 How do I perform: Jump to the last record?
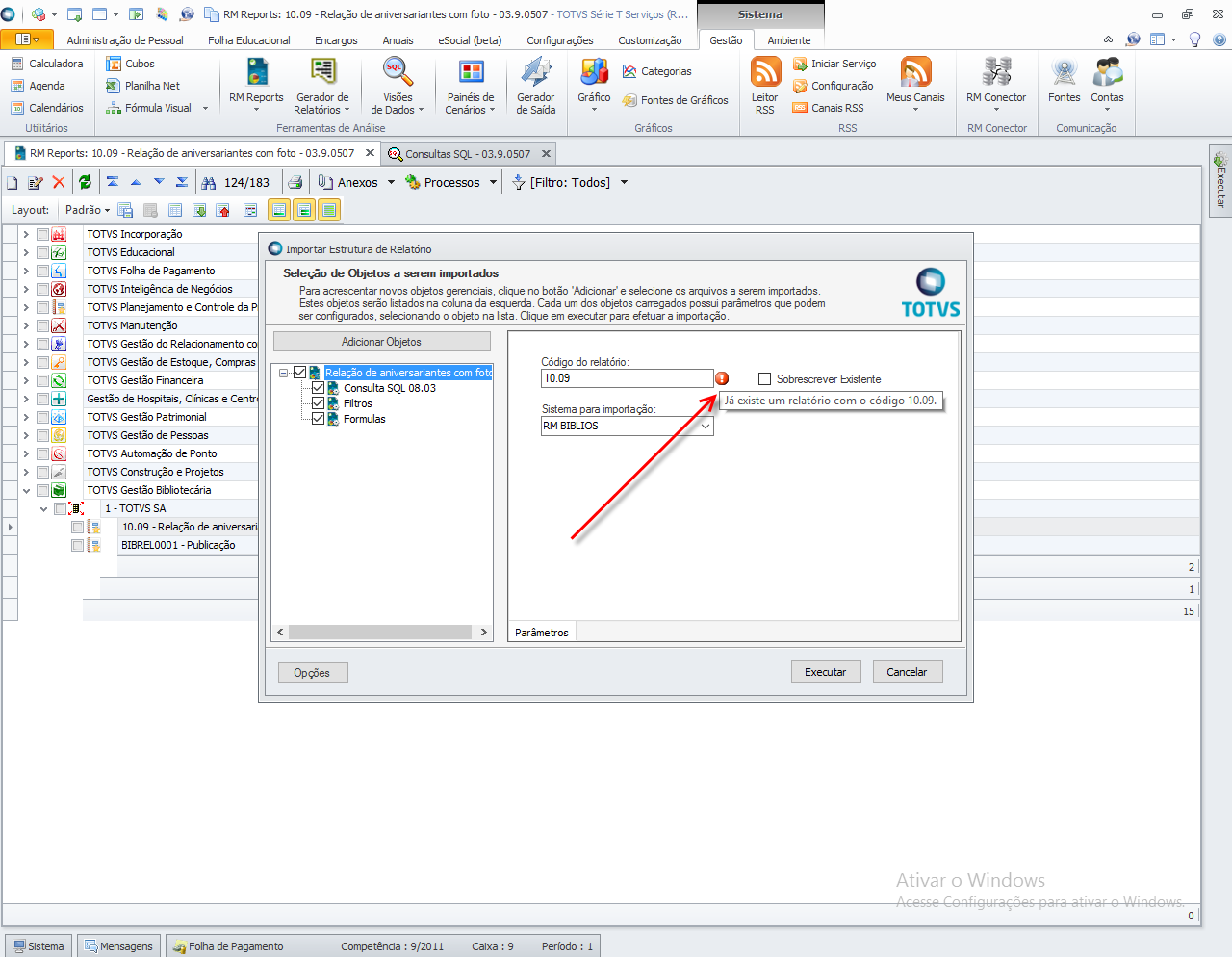click(182, 182)
